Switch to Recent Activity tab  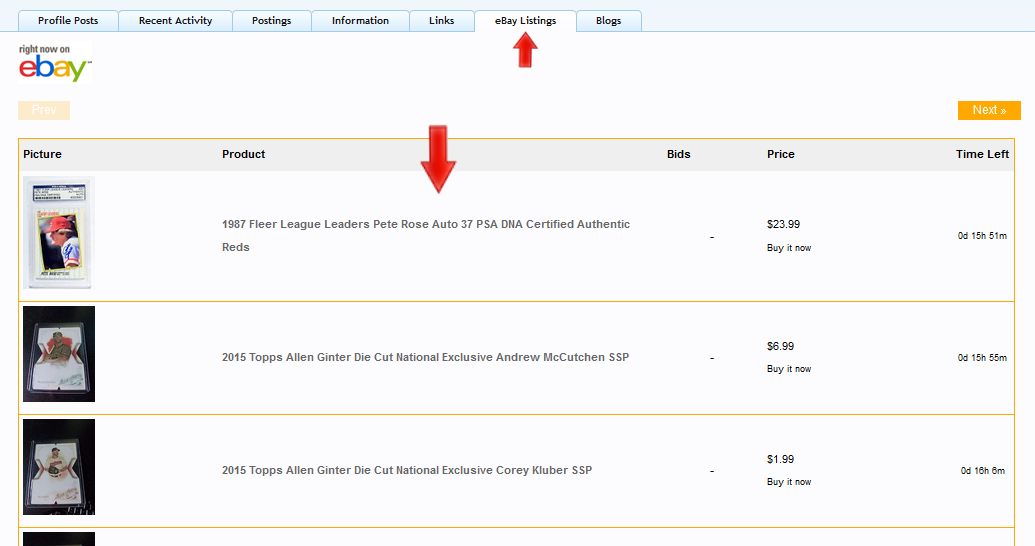tap(176, 20)
